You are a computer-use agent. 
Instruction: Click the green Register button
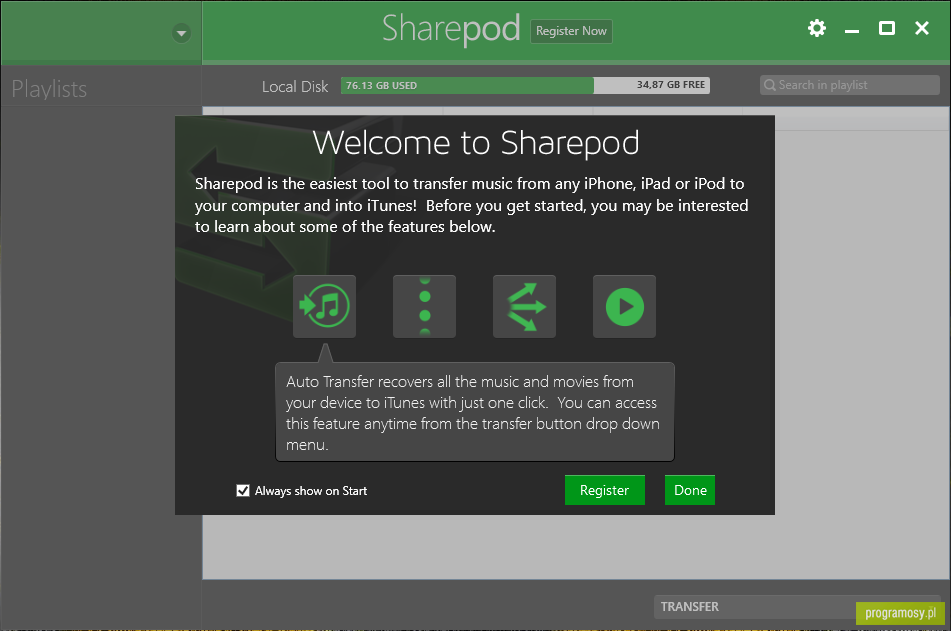pyautogui.click(x=605, y=490)
